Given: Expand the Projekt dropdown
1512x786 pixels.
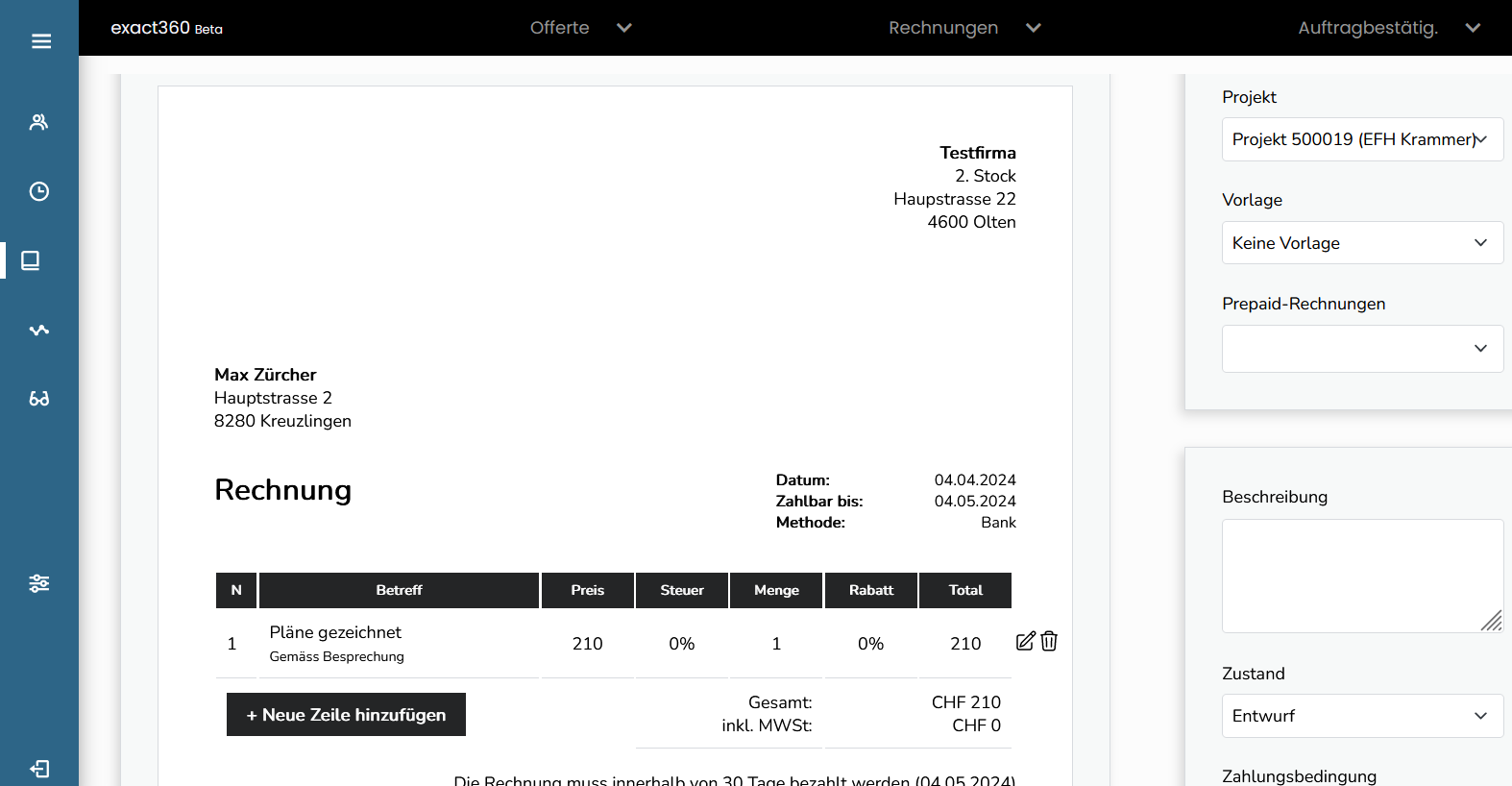Looking at the screenshot, I should coord(1361,139).
